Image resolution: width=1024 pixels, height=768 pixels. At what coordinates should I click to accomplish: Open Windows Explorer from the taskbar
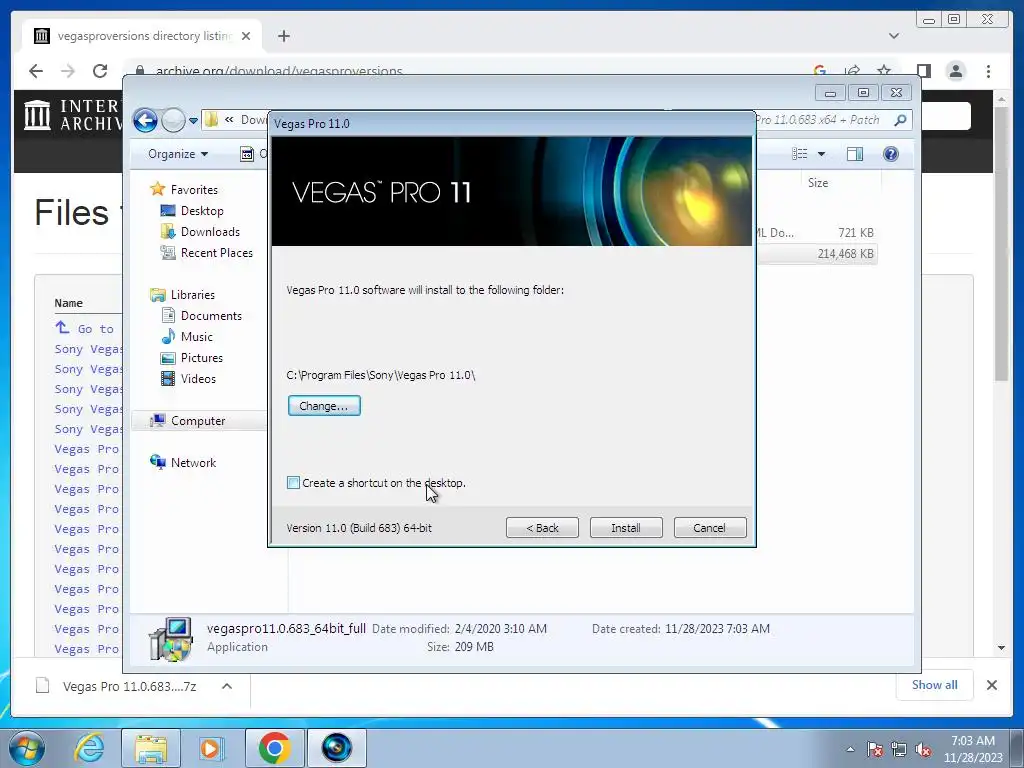tap(151, 748)
